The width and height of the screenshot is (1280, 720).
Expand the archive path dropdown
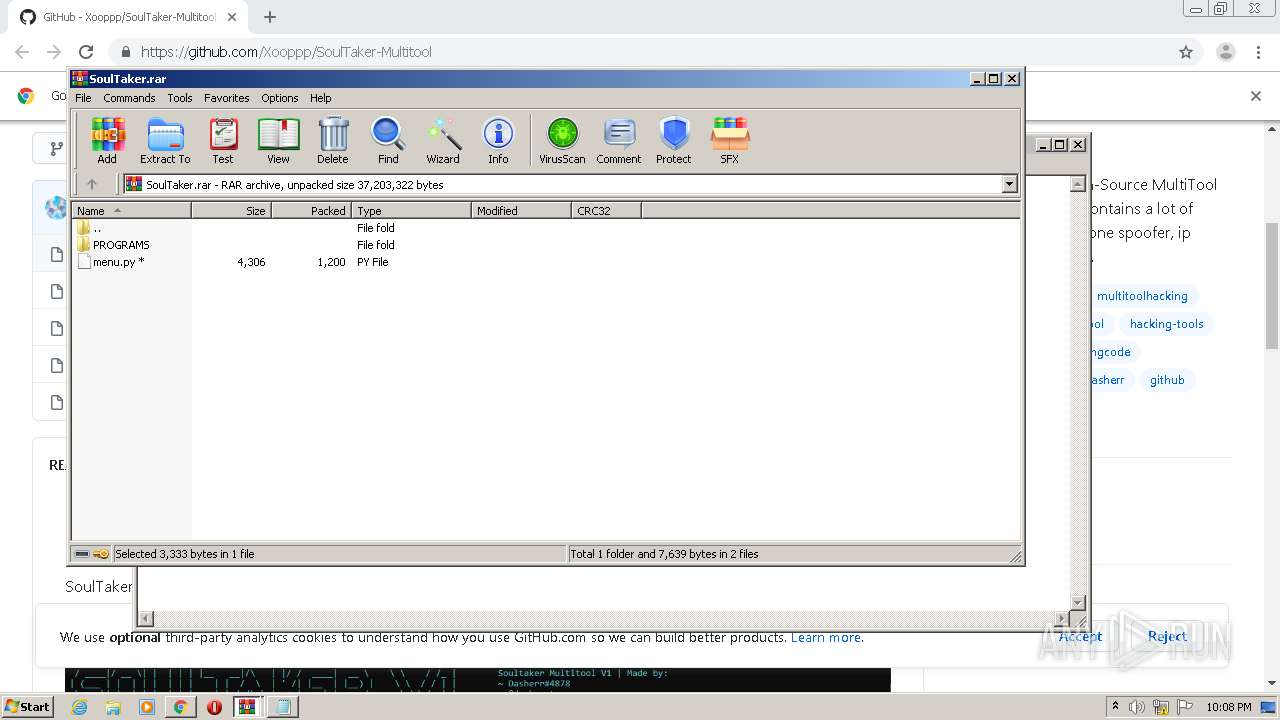click(x=1009, y=184)
